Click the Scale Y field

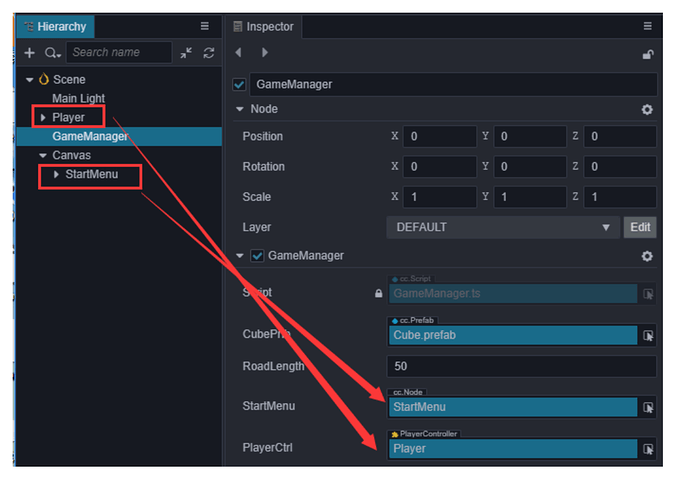click(530, 197)
